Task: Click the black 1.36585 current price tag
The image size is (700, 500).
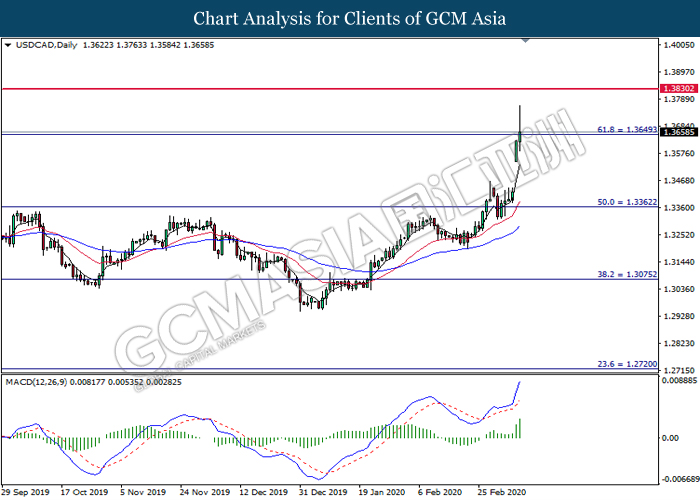Action: 679,132
